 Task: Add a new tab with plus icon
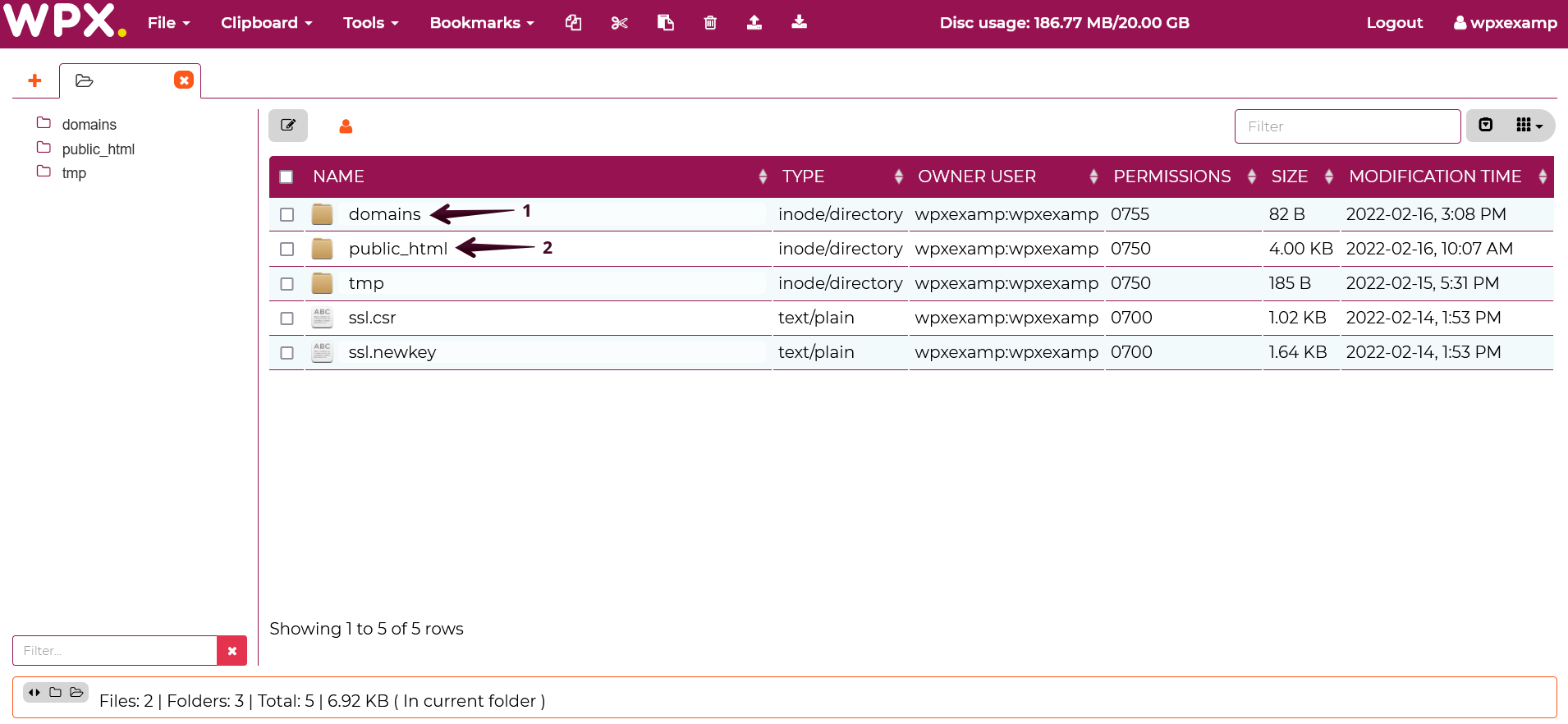pyautogui.click(x=34, y=80)
